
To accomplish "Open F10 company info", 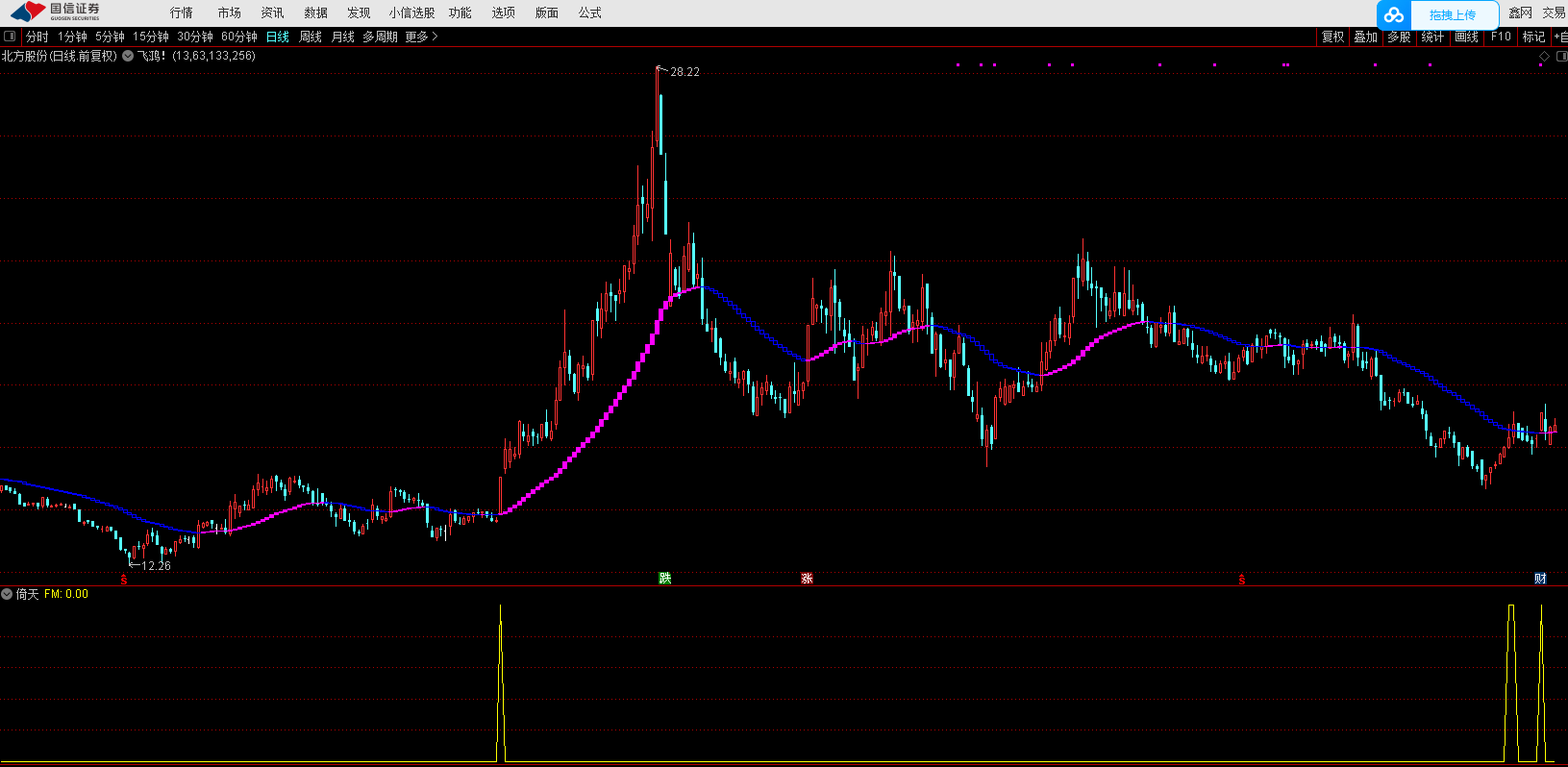I will [x=1501, y=37].
